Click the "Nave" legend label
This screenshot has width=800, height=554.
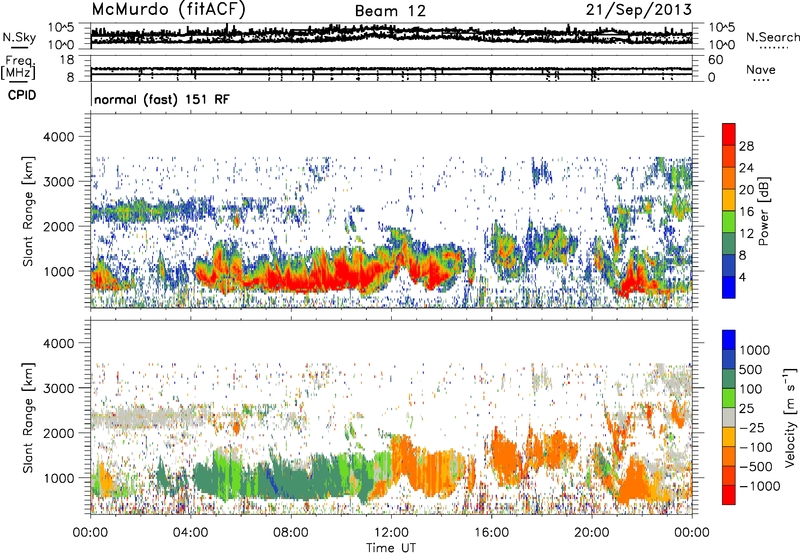[761, 69]
